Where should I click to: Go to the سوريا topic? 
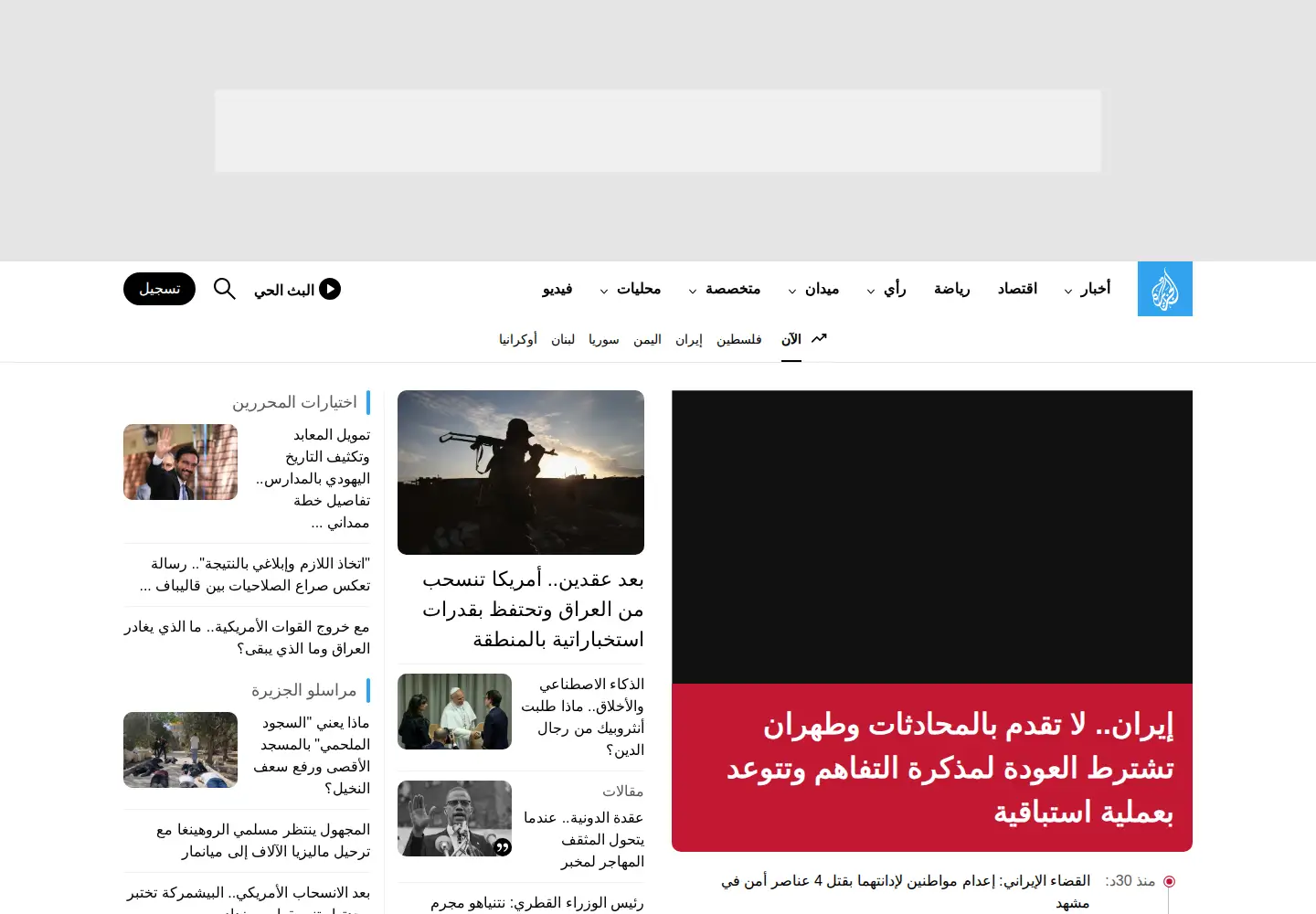coord(604,339)
